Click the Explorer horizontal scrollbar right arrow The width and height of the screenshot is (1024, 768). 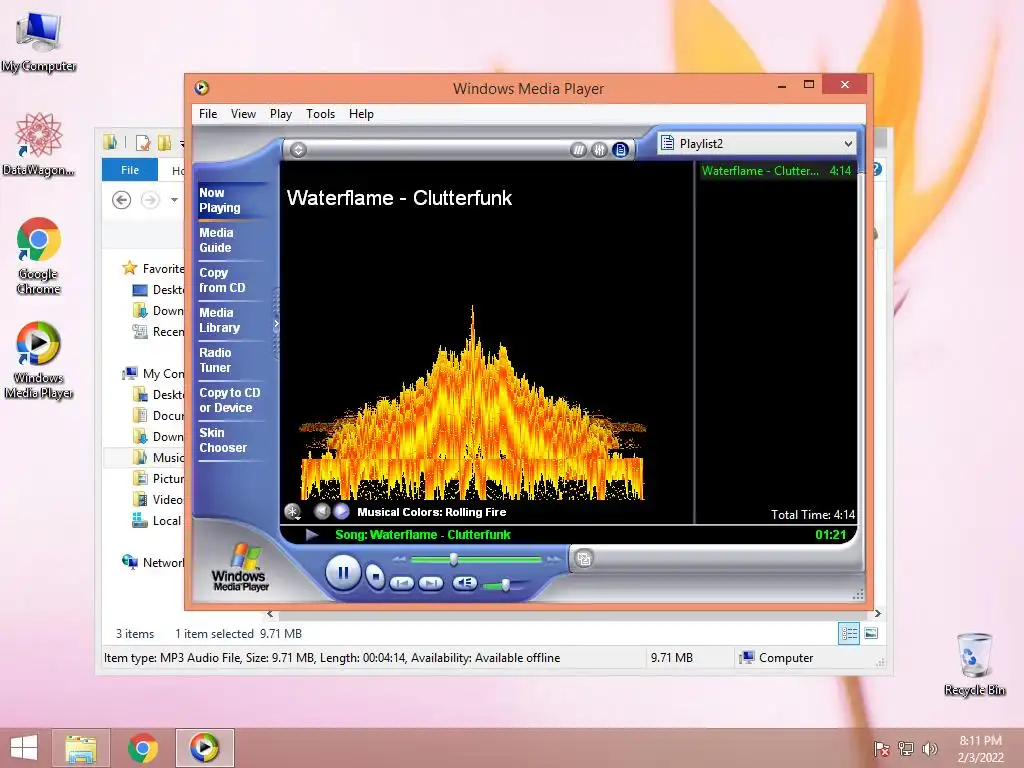(x=877, y=614)
